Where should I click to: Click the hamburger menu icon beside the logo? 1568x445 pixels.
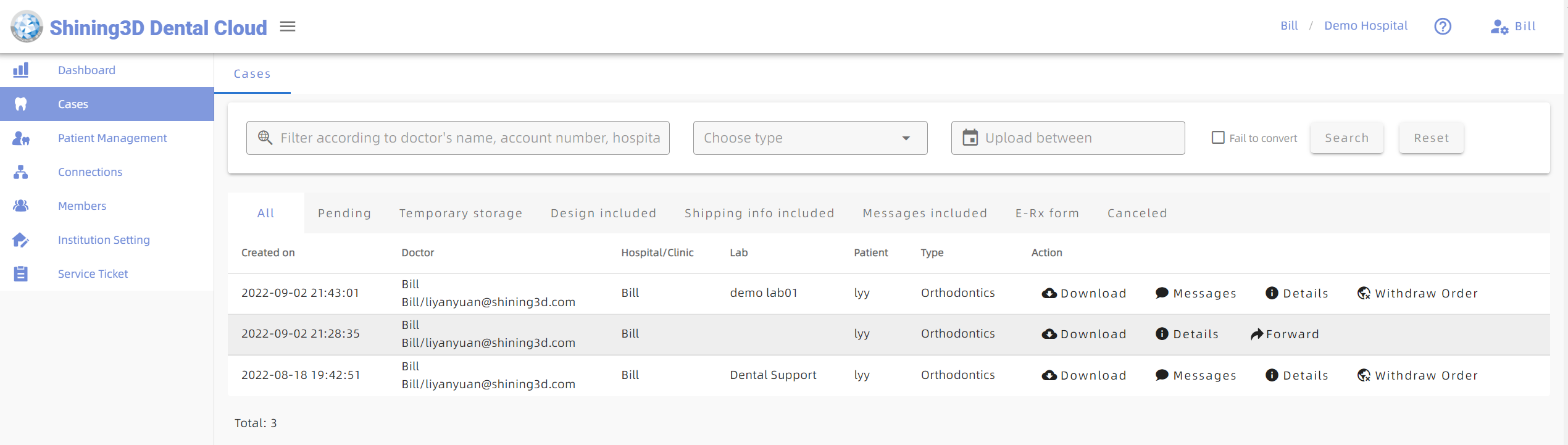pyautogui.click(x=288, y=27)
